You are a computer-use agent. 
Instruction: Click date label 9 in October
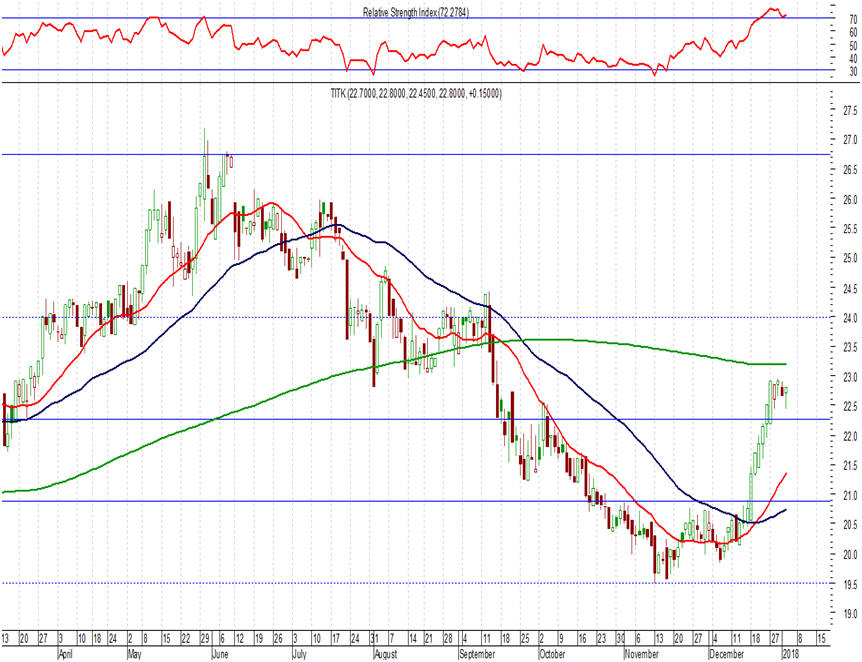point(561,639)
